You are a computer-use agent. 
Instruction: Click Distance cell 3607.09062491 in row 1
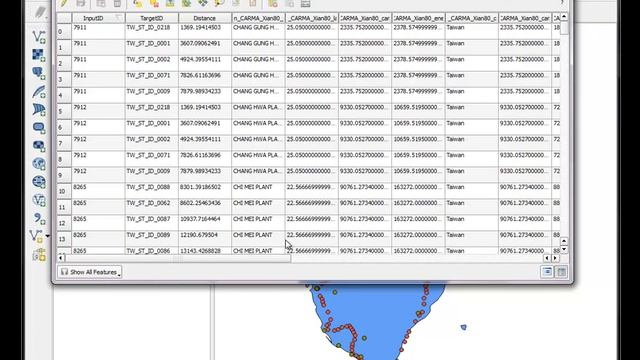click(204, 47)
